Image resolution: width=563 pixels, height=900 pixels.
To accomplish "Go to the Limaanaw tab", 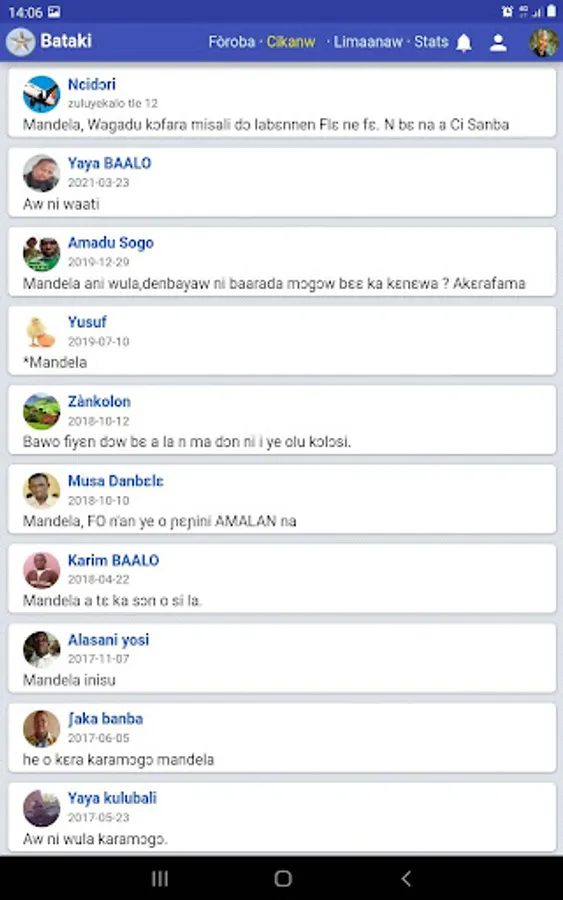I will [x=368, y=42].
